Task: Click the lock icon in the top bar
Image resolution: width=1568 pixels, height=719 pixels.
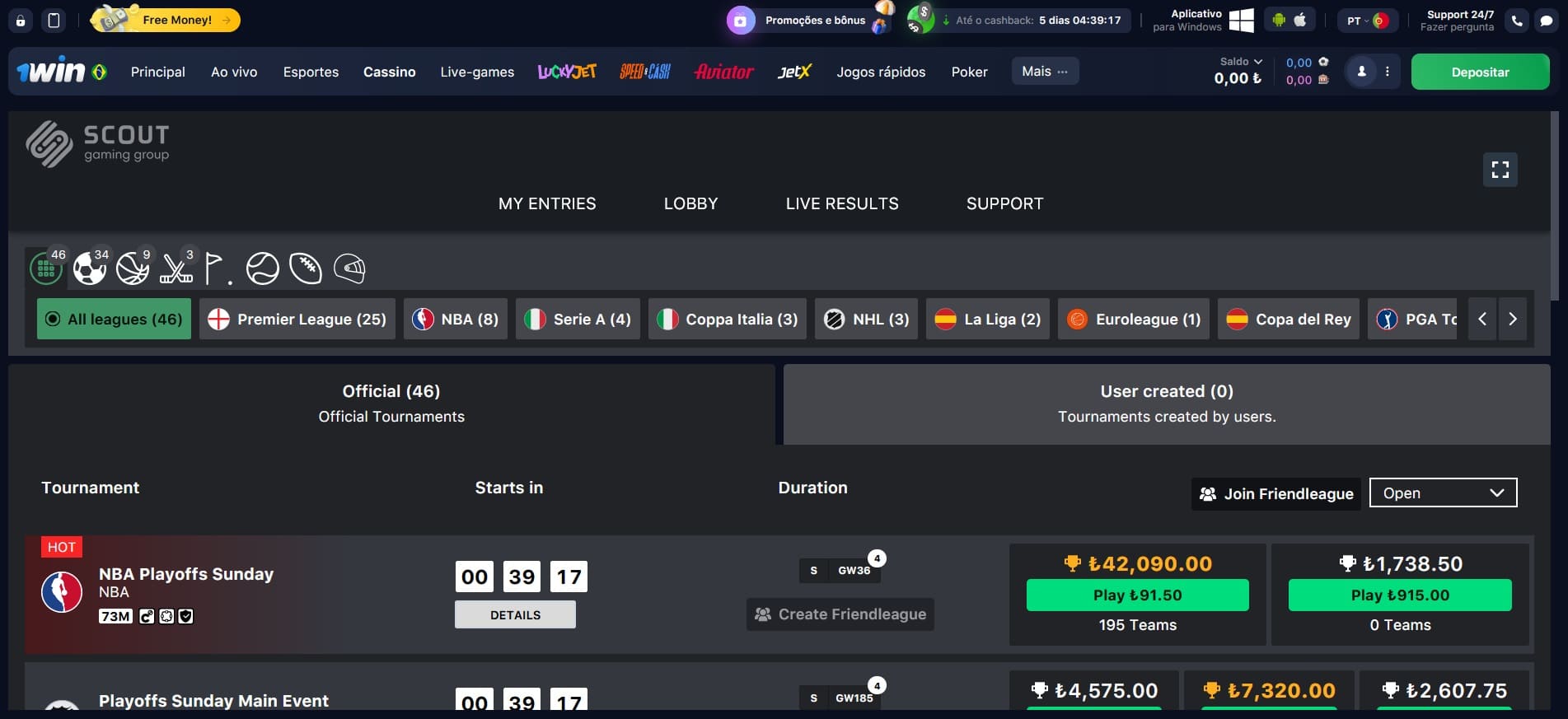Action: coord(21,21)
